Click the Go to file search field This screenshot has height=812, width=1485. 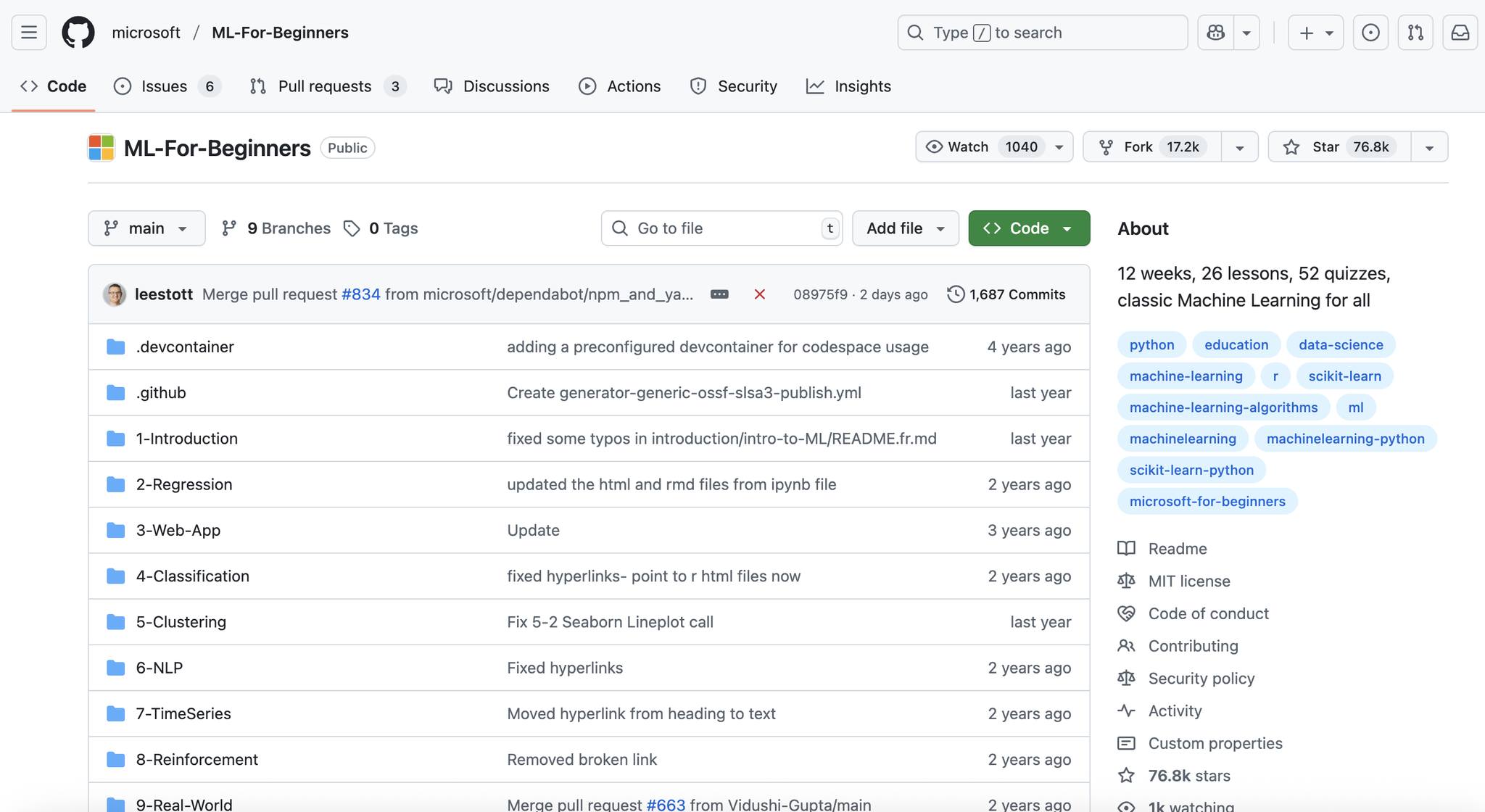coord(721,228)
